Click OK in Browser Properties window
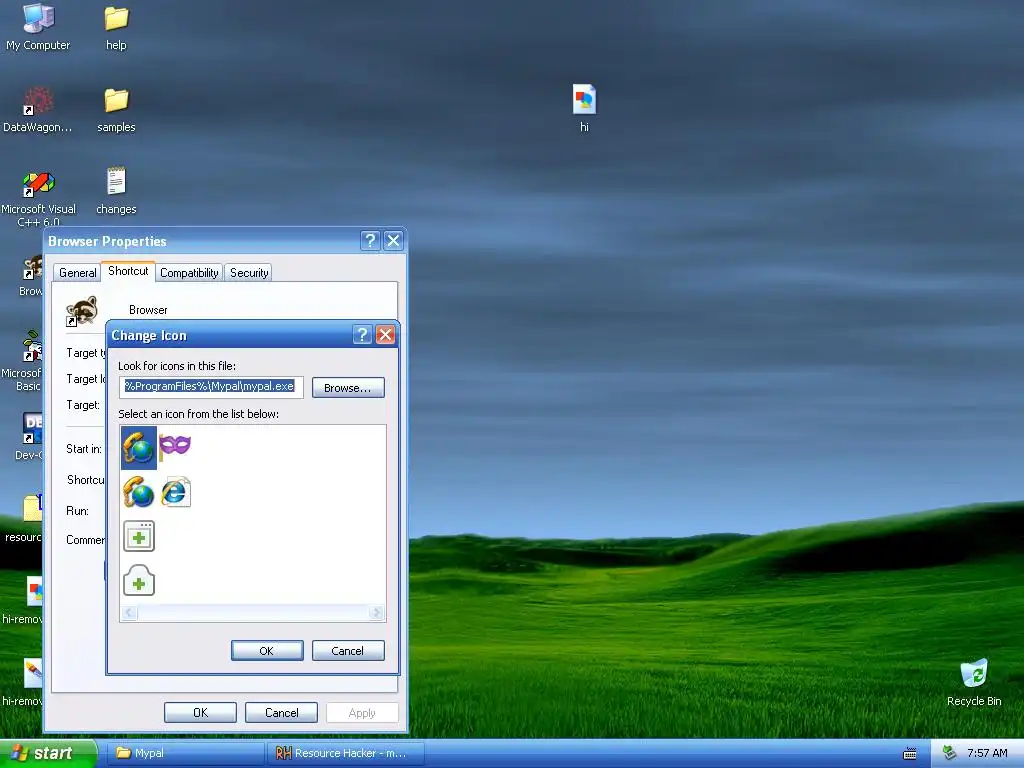Viewport: 1024px width, 768px height. pyautogui.click(x=200, y=713)
